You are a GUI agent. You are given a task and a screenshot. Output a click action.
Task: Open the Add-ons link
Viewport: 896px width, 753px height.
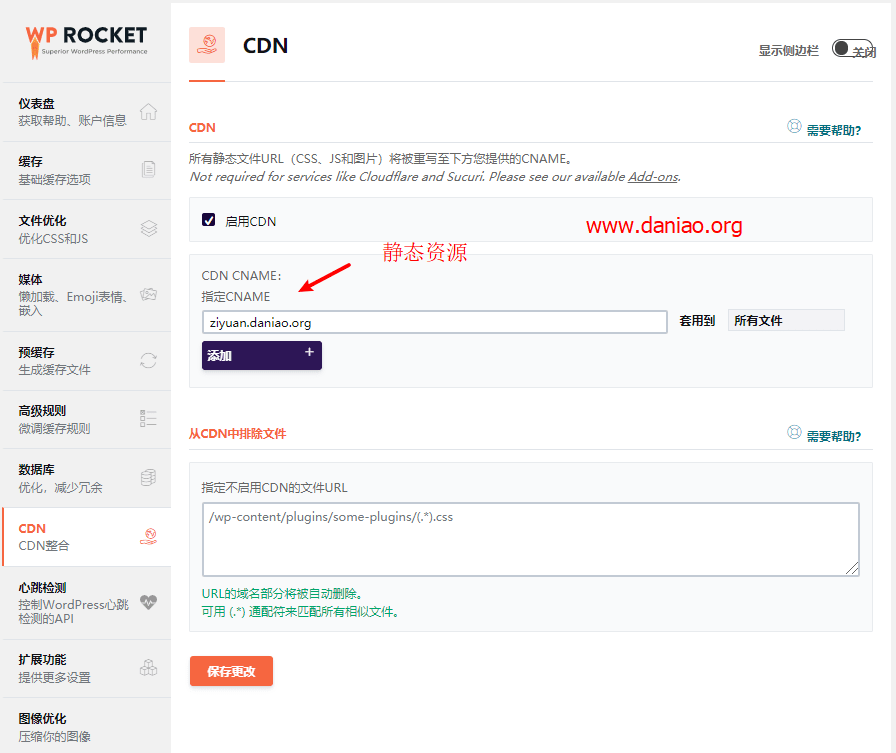click(653, 177)
